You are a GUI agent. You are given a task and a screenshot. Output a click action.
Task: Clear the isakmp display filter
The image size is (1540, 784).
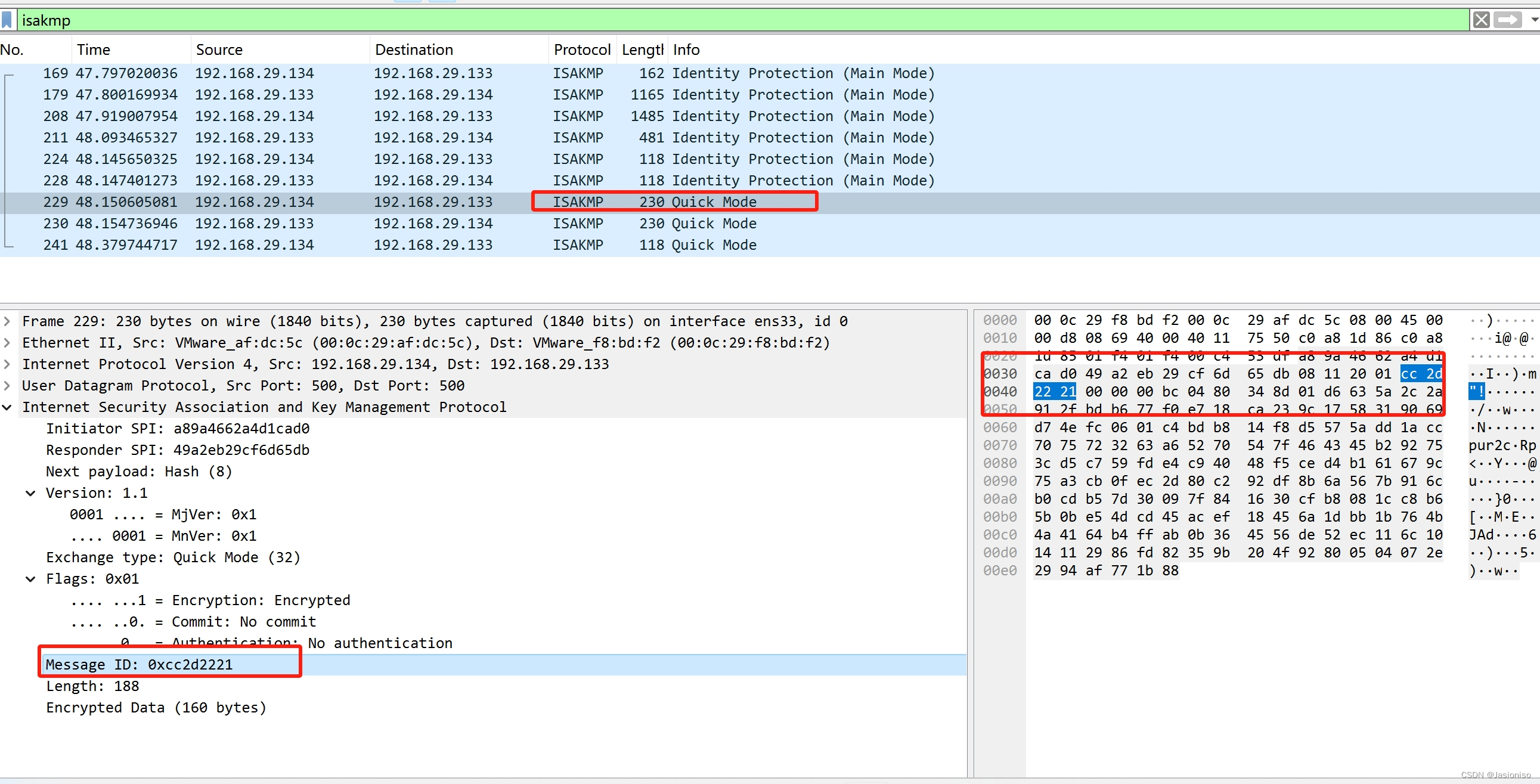click(x=1481, y=20)
